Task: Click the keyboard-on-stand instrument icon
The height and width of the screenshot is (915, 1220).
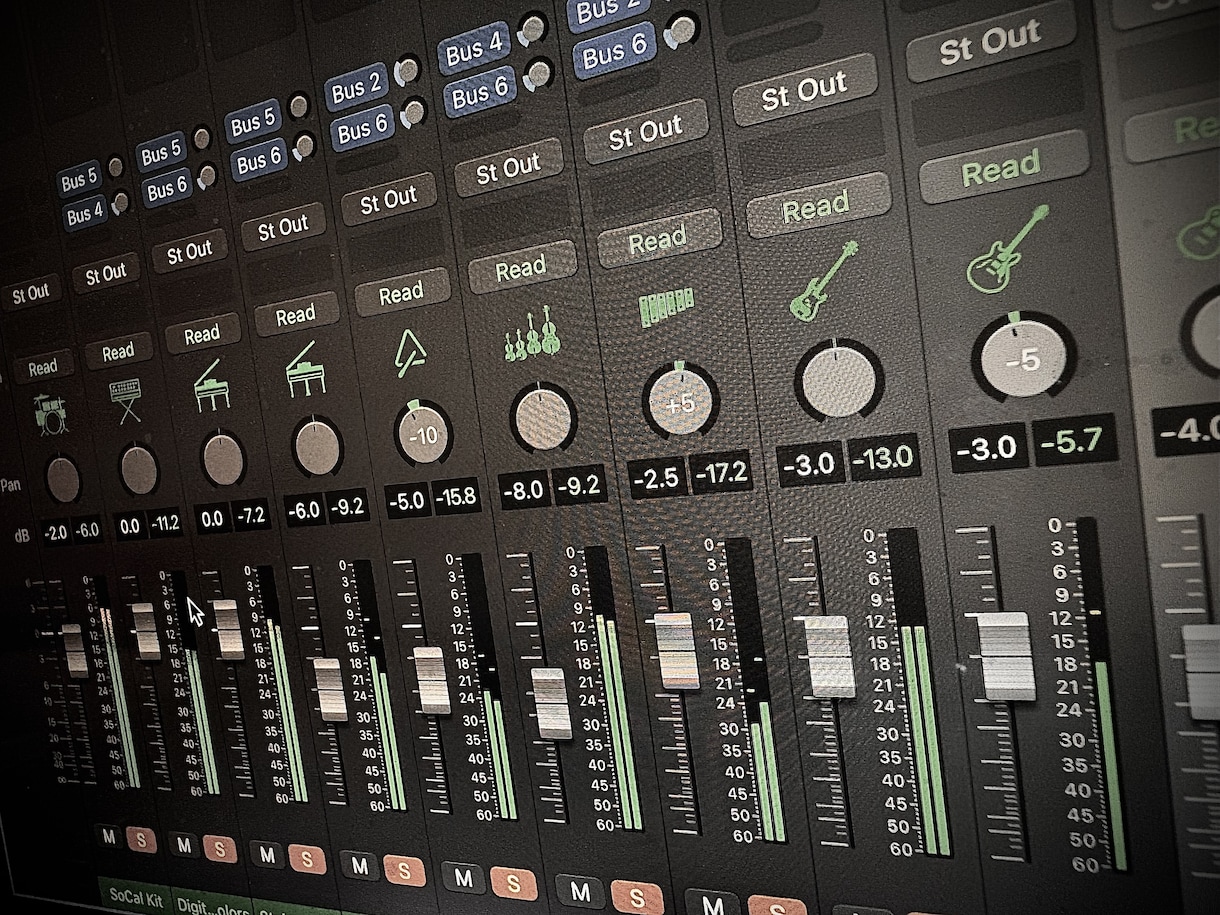Action: click(125, 400)
